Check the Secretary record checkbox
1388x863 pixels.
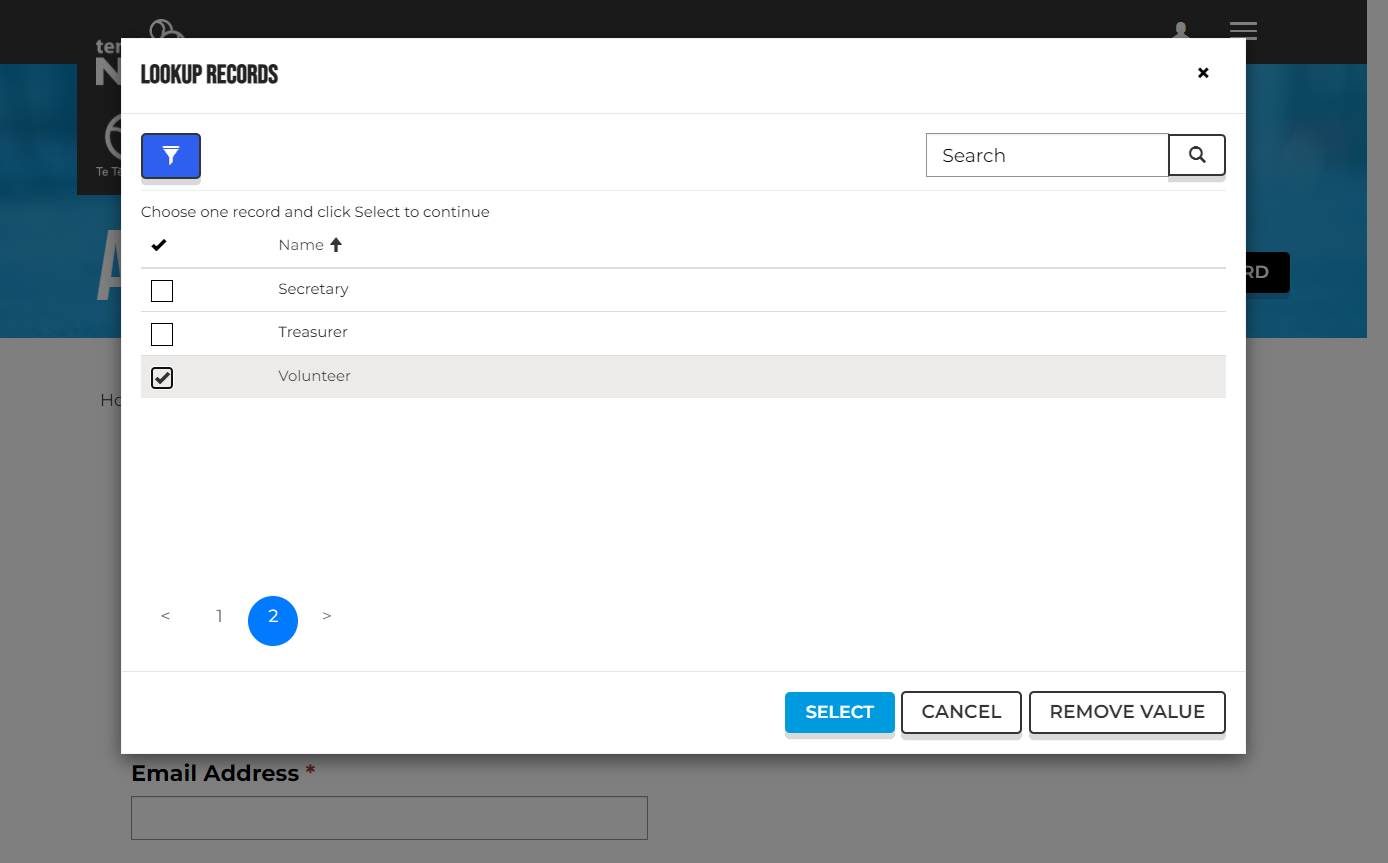[x=162, y=291]
